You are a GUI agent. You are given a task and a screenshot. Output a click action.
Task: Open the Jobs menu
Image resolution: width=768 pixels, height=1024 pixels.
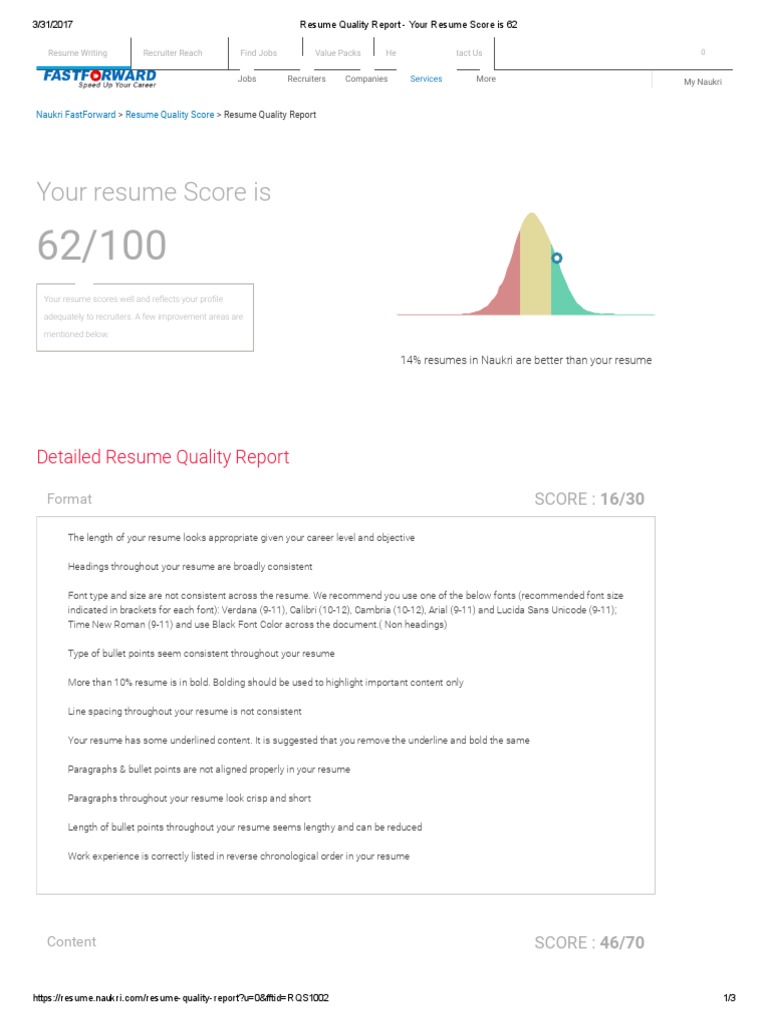pos(247,79)
